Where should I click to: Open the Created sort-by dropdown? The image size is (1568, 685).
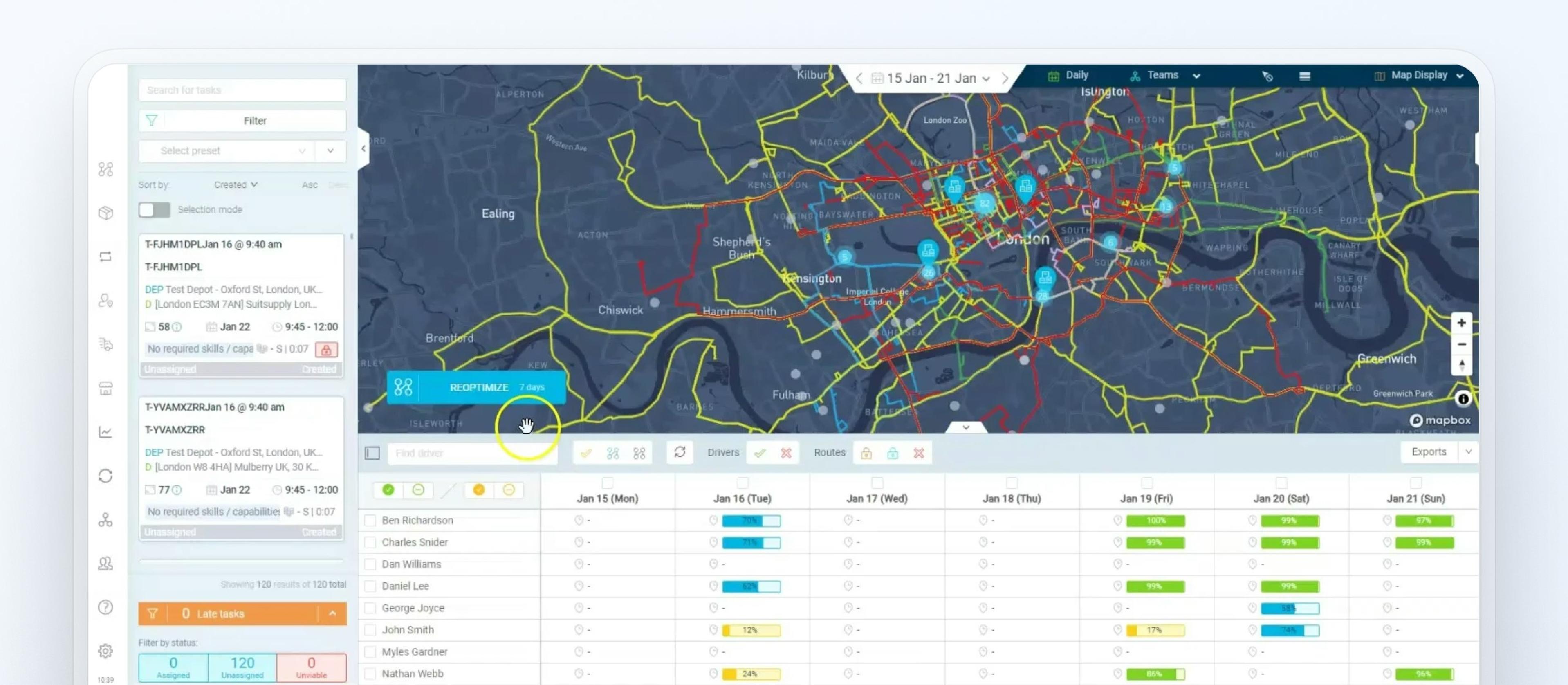point(236,184)
